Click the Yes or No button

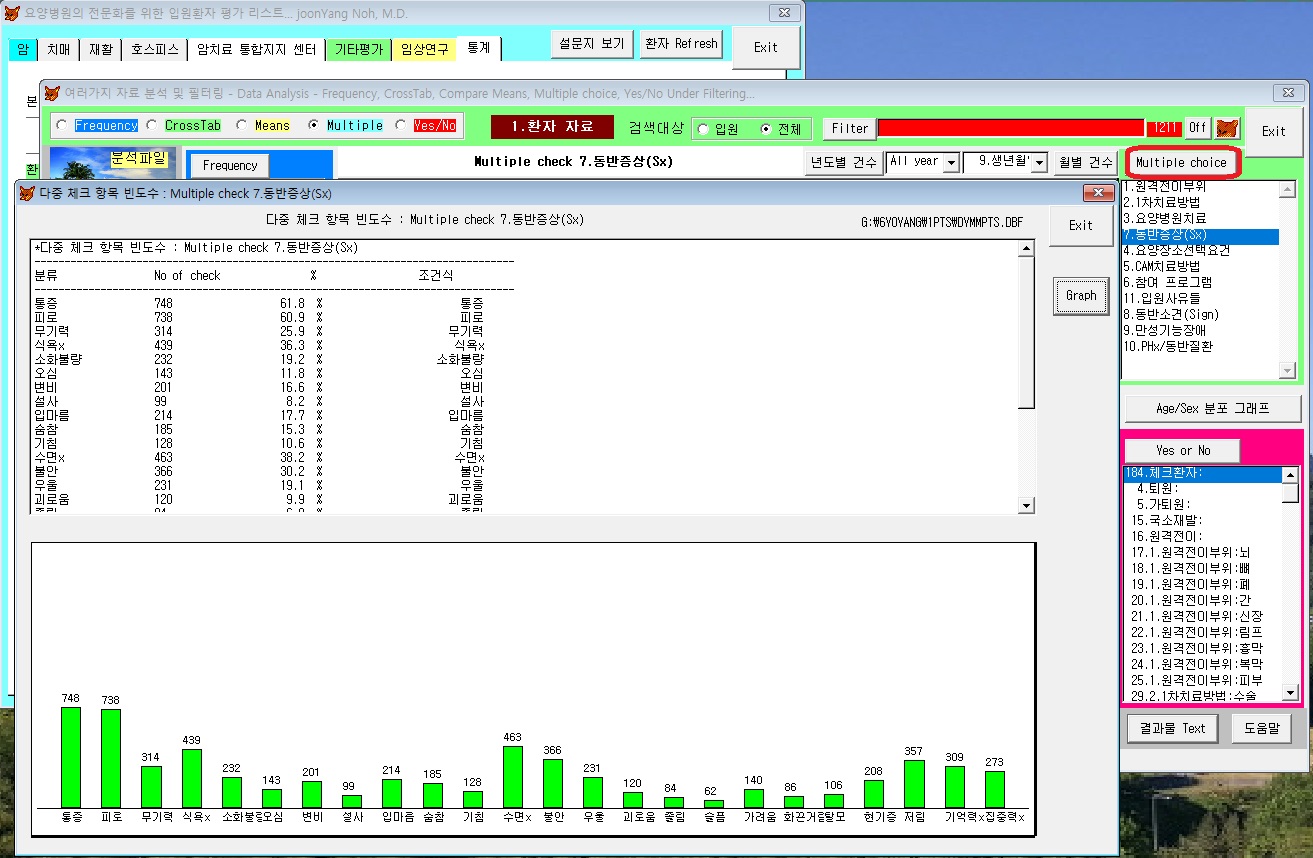(x=1183, y=450)
